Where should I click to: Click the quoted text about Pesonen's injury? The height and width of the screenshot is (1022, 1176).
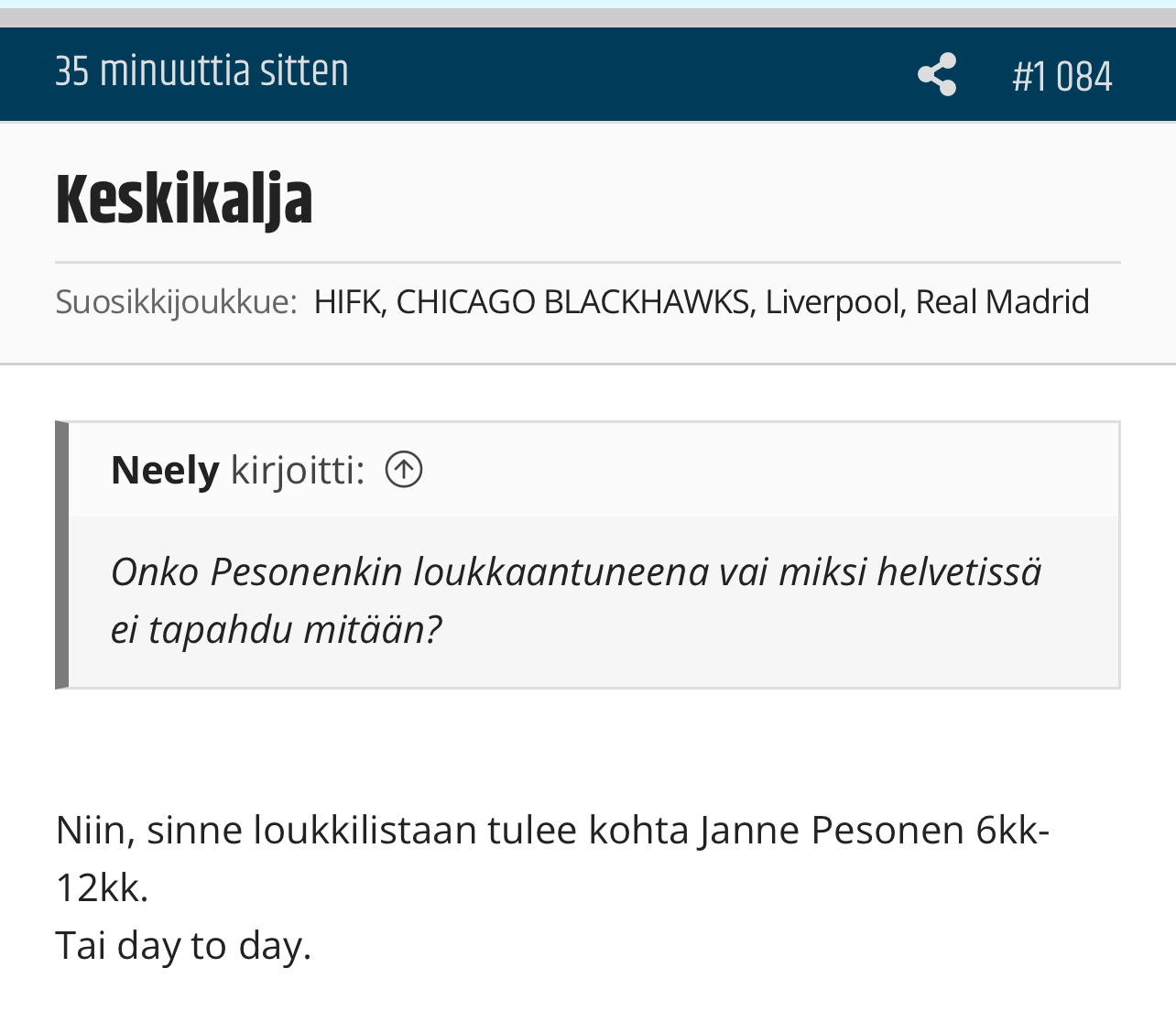click(576, 600)
